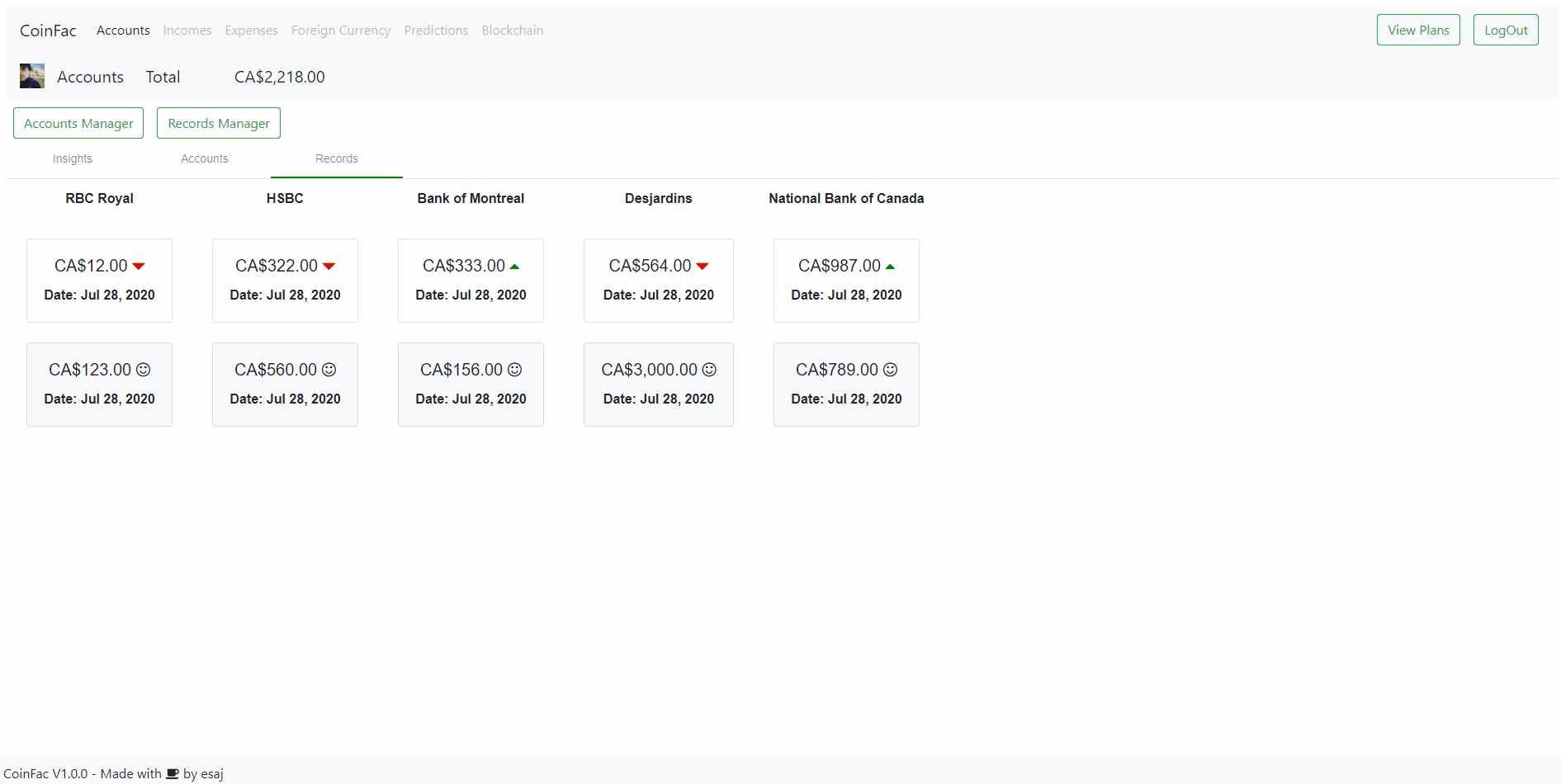Click the smiley icon beside CA$560.00

click(x=329, y=370)
